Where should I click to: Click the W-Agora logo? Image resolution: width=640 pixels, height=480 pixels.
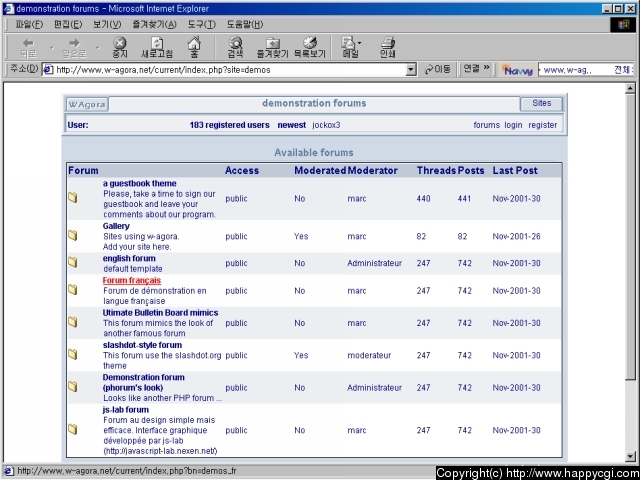pyautogui.click(x=87, y=104)
